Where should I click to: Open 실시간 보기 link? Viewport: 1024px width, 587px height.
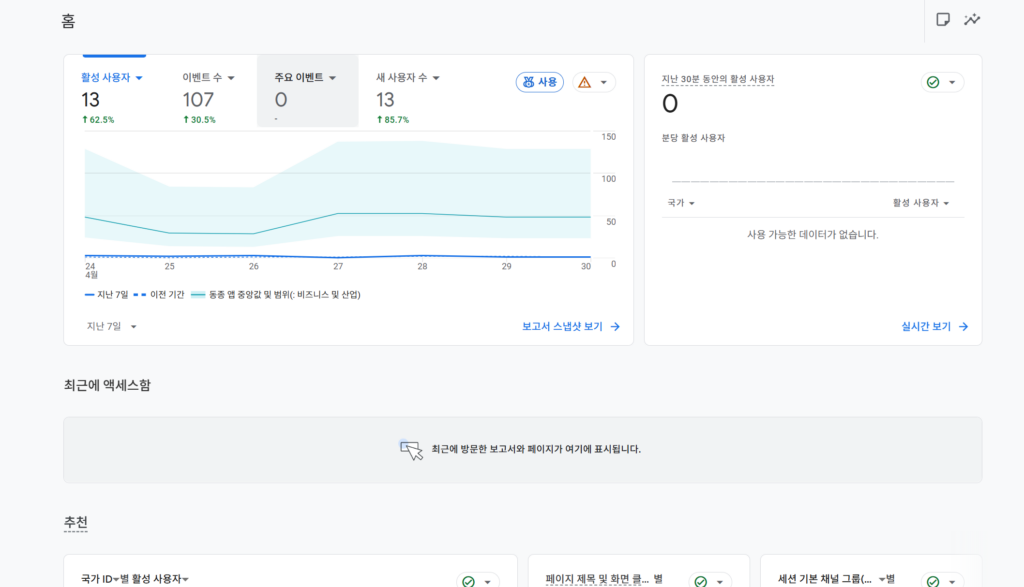(x=935, y=326)
